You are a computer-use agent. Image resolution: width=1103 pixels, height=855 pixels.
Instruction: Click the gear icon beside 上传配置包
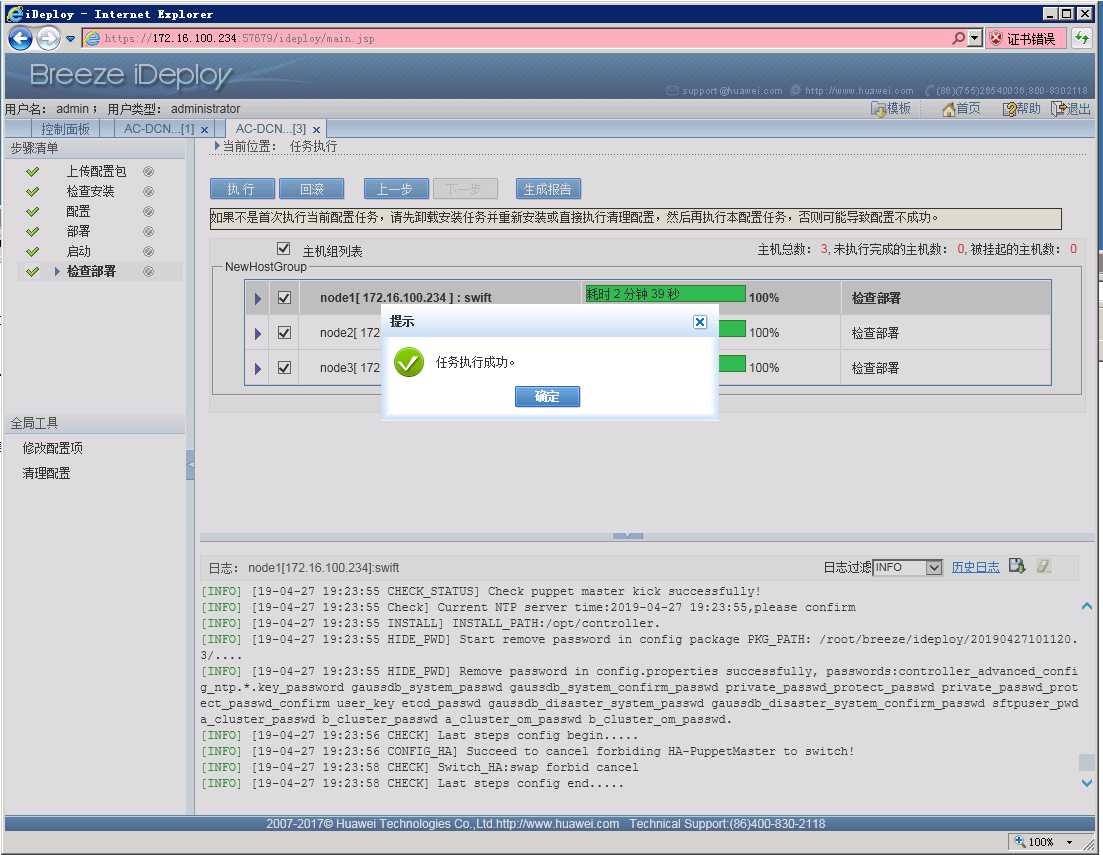[148, 171]
